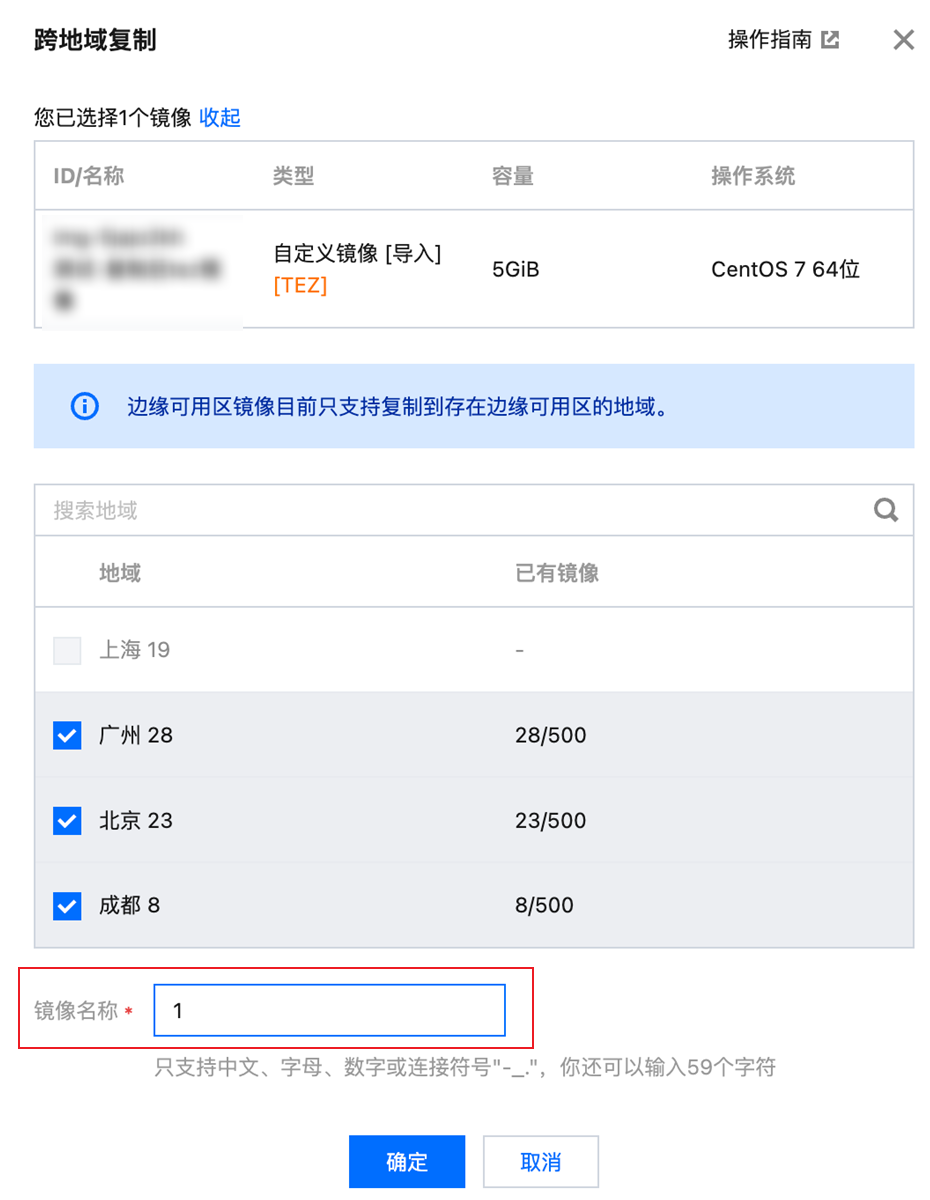Viewport: 930px width, 1200px height.
Task: Click the 镜像名称 input field
Action: pyautogui.click(x=330, y=1011)
